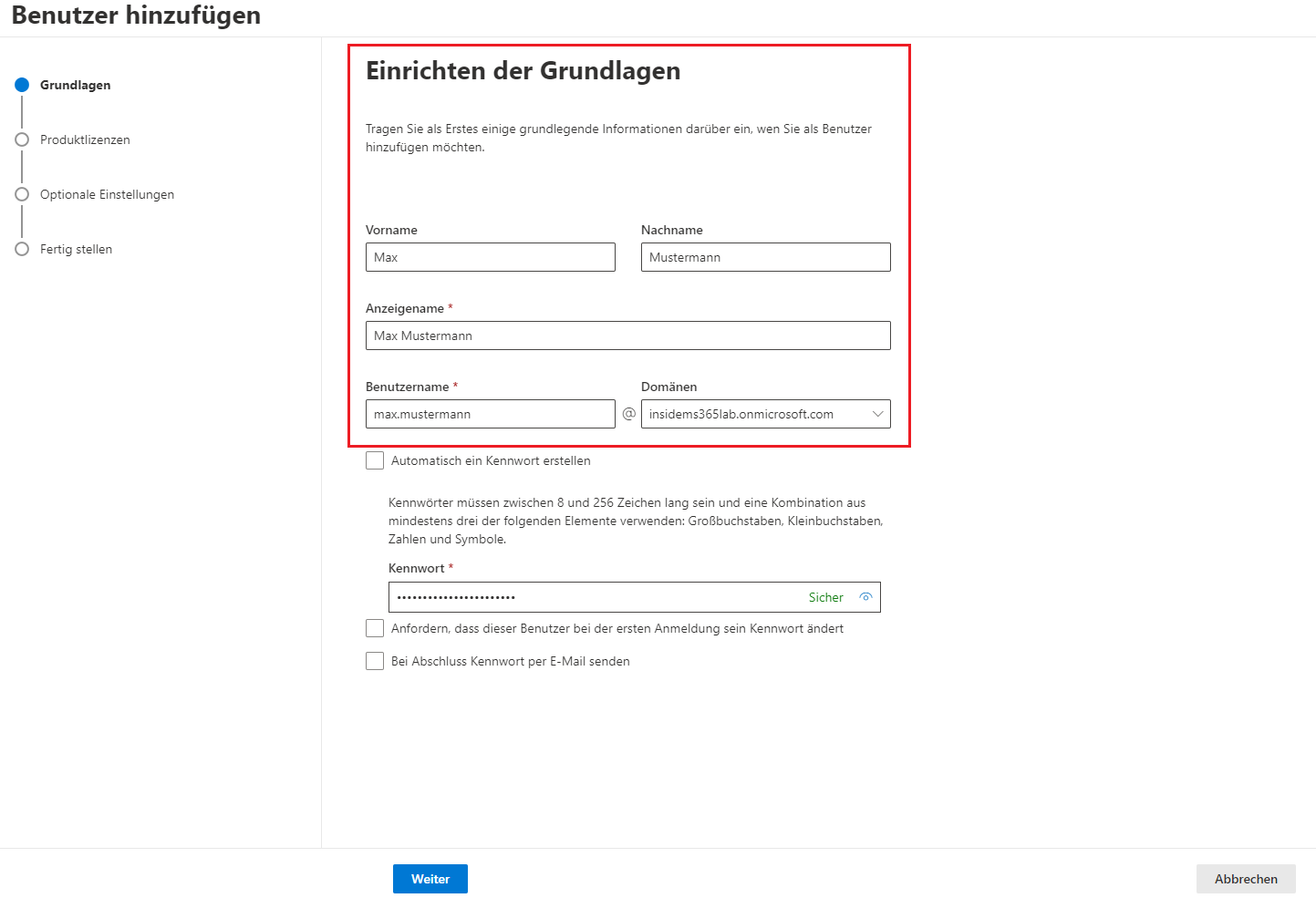This screenshot has height=898, width=1316.
Task: Click the Abbrechen button
Action: 1245,879
